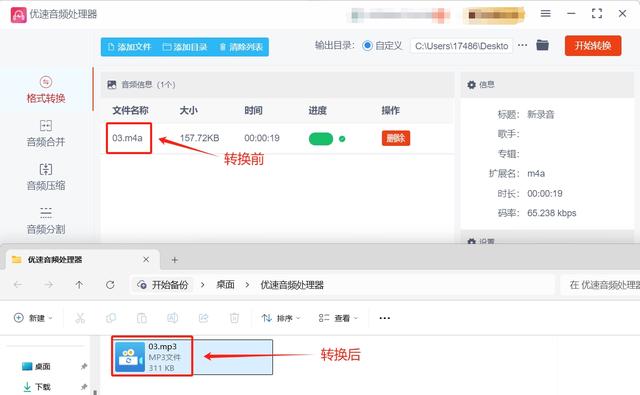Open the hamburger menu in the title bar
The height and width of the screenshot is (395, 640).
(x=545, y=13)
